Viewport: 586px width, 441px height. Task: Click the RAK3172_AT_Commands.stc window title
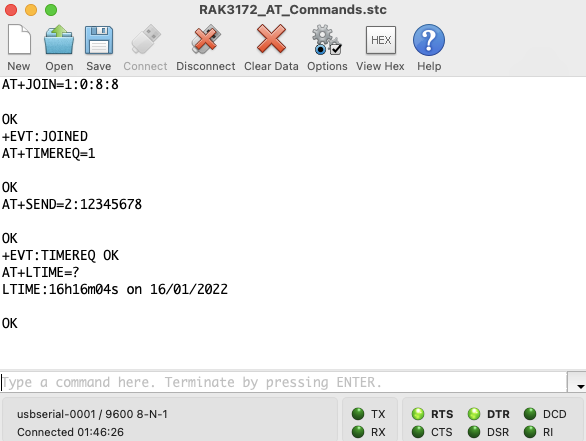click(293, 9)
